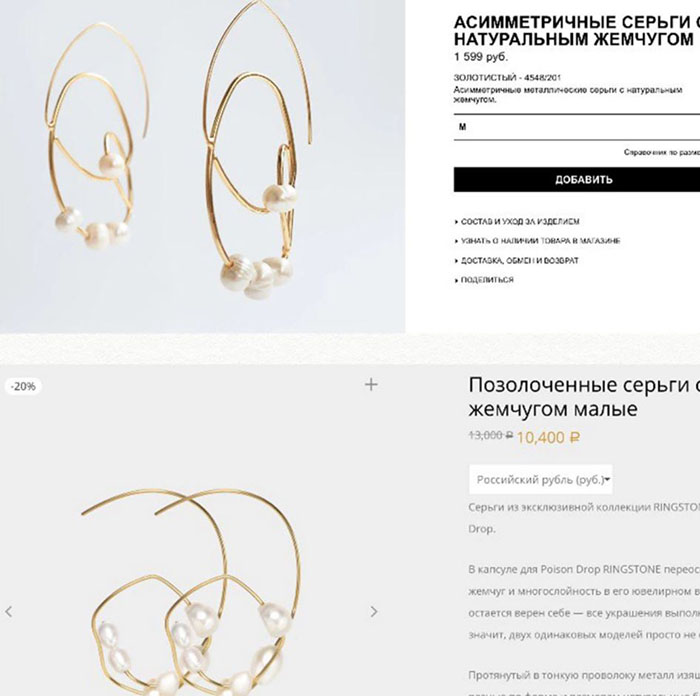This screenshot has width=700, height=696.
Task: Click the plus zoom icon on product image
Action: (371, 384)
